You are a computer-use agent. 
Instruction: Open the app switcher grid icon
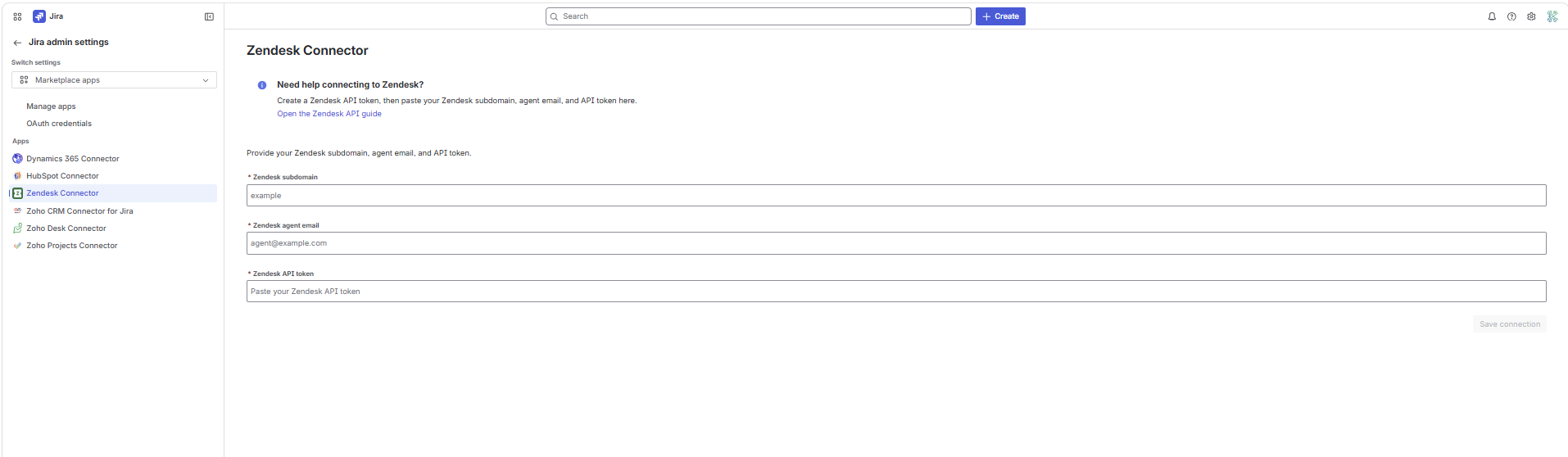pos(17,16)
